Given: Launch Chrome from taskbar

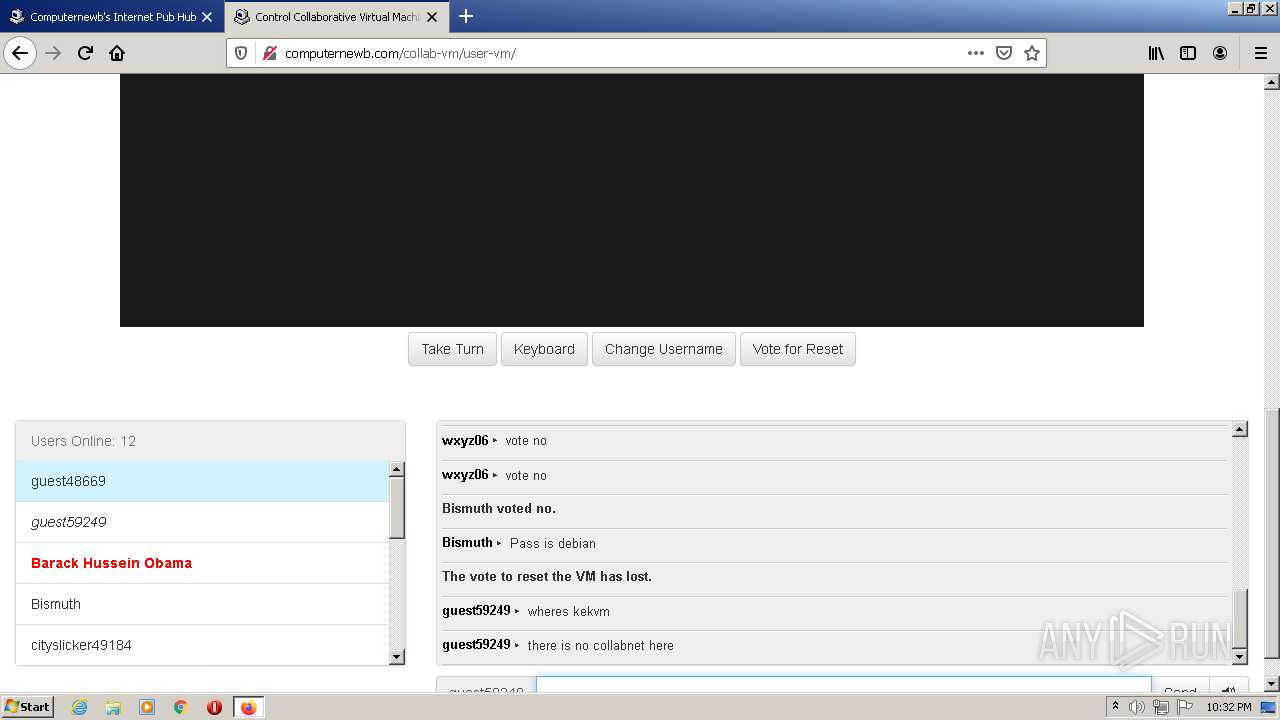Looking at the screenshot, I should (x=181, y=707).
